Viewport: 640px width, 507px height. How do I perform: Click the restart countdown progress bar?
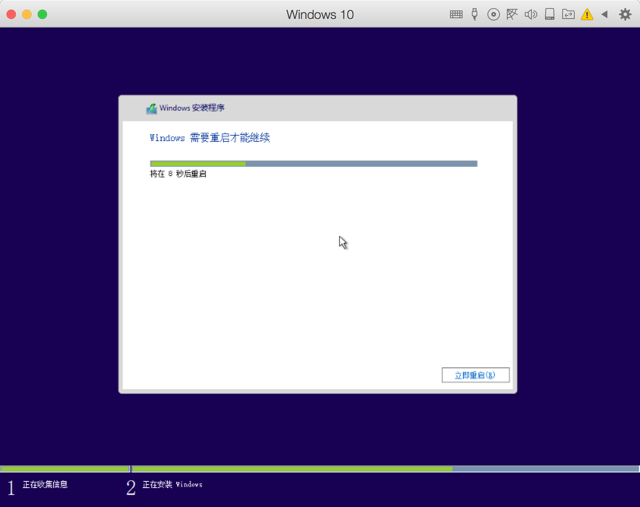pyautogui.click(x=313, y=164)
